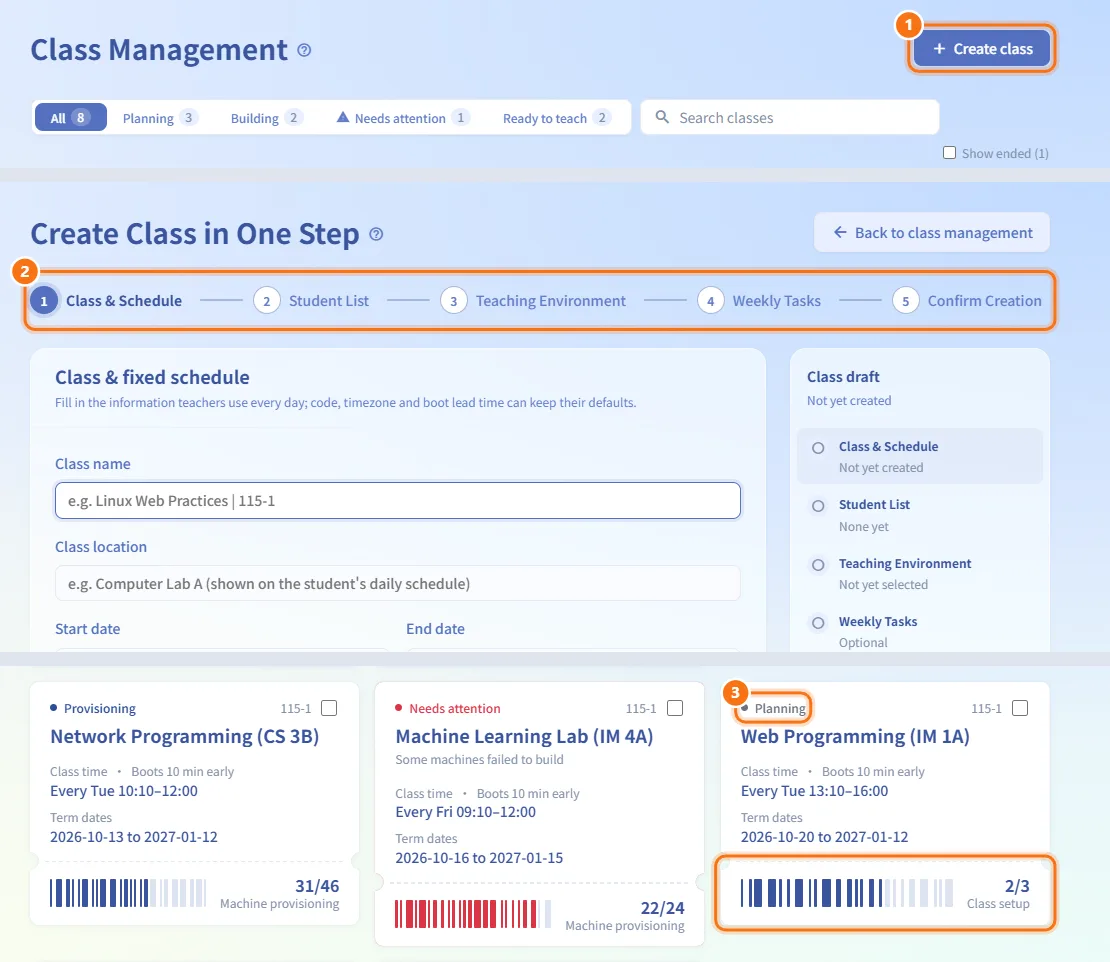Click "Every Tue 13:10–16:00" class time
Screen dimensions: 1110x962
pos(814,791)
